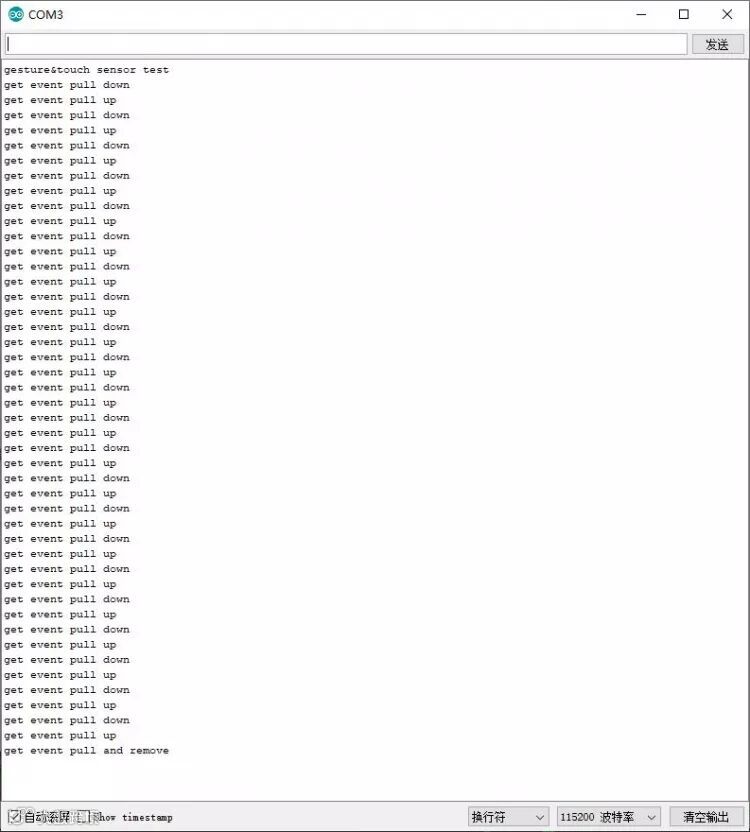Click the 'get event pull and remove' line
Screen dimensions: 750x832
87,750
